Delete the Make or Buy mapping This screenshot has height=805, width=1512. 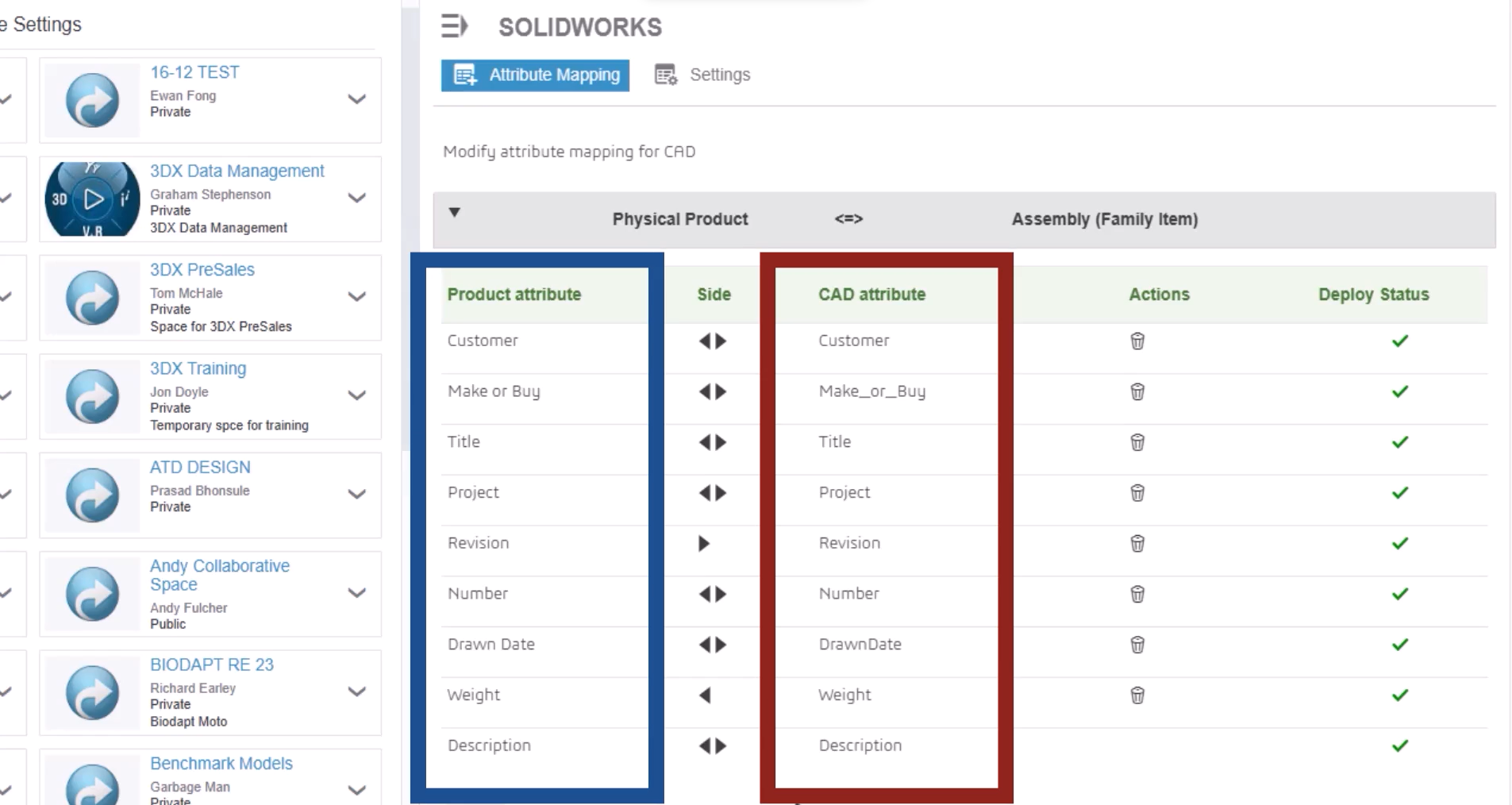1137,392
